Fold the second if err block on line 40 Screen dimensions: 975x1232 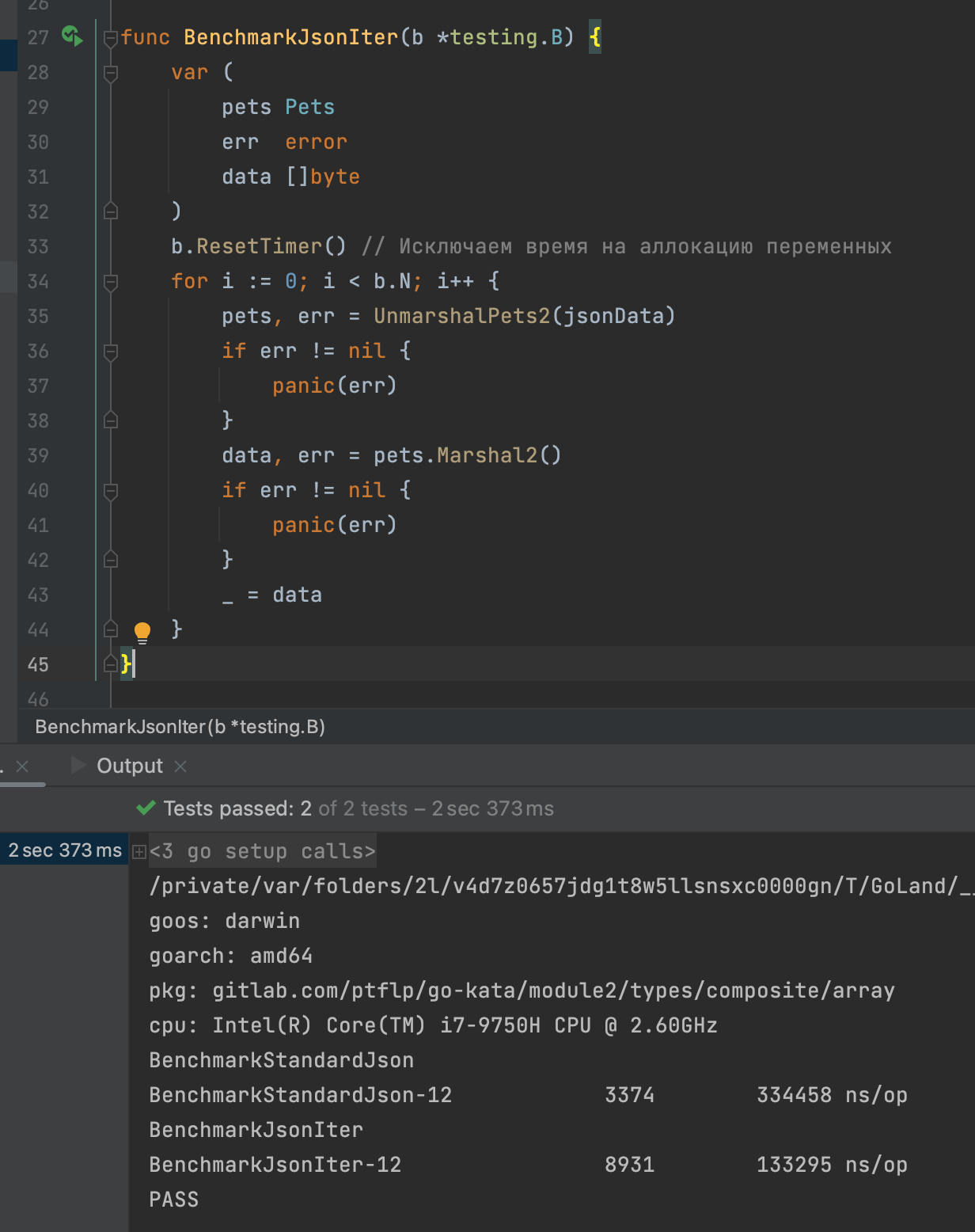click(111, 491)
